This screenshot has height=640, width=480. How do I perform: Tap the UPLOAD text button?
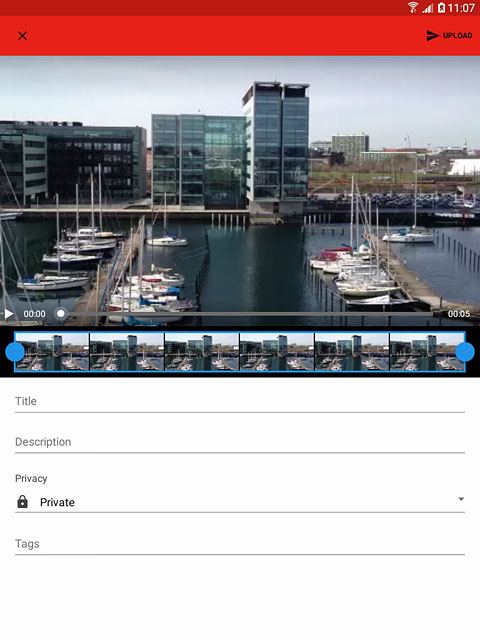click(458, 36)
